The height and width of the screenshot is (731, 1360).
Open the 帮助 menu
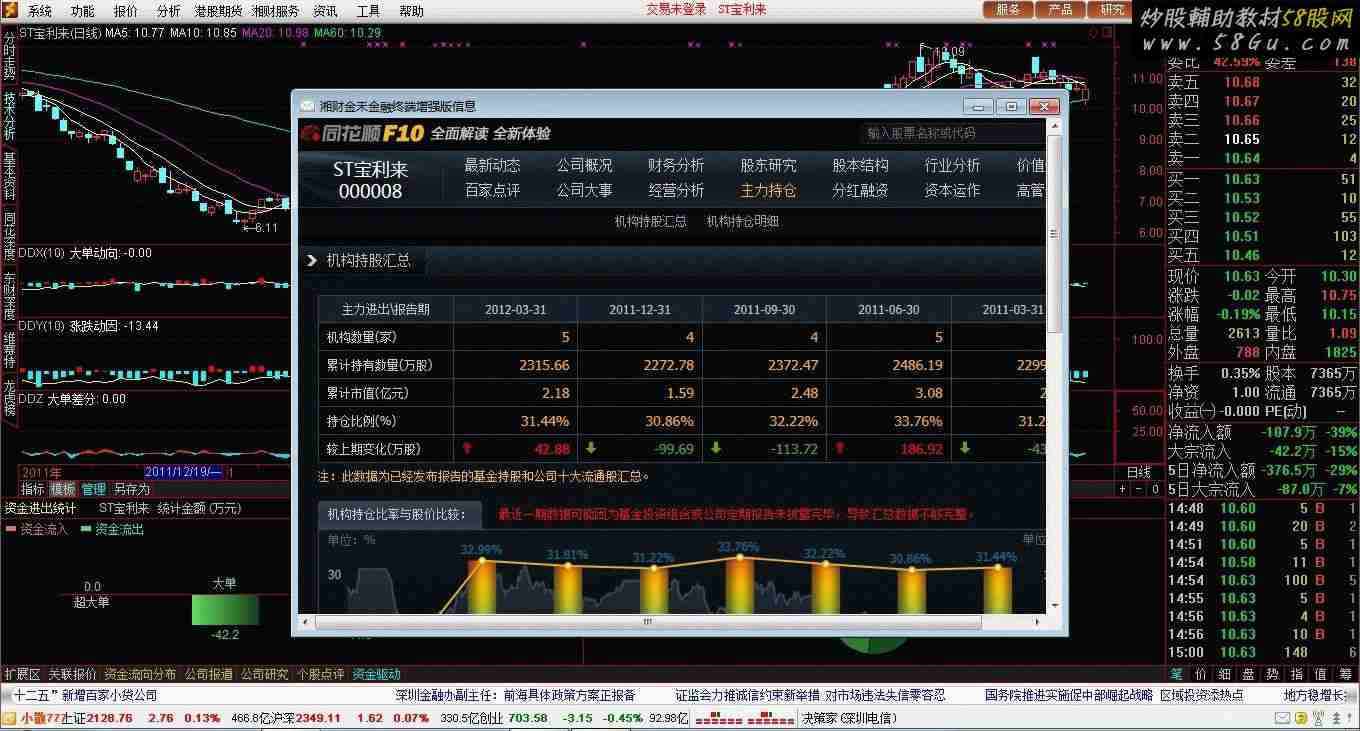411,11
